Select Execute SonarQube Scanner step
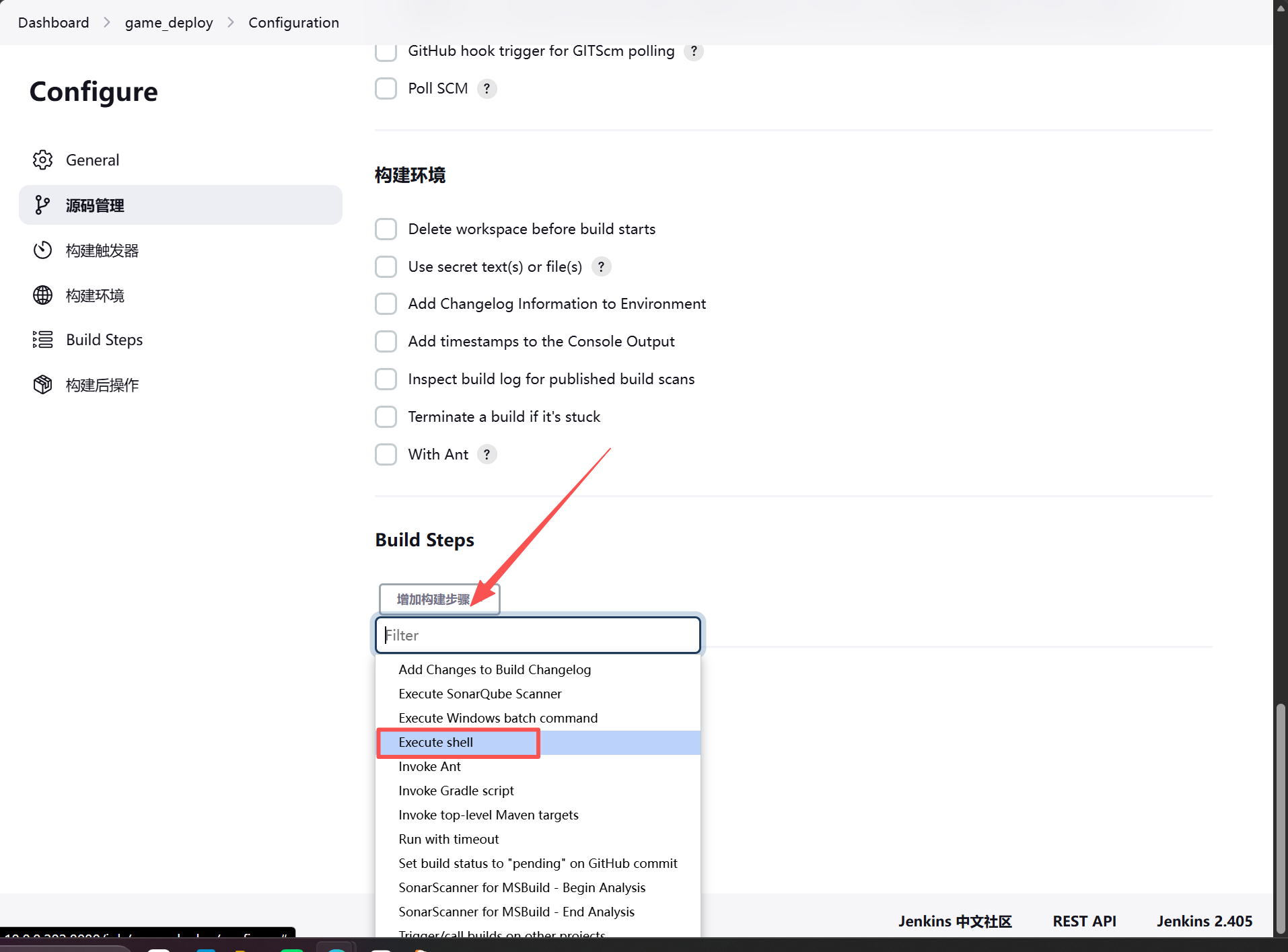The height and width of the screenshot is (952, 1288). click(x=538, y=694)
